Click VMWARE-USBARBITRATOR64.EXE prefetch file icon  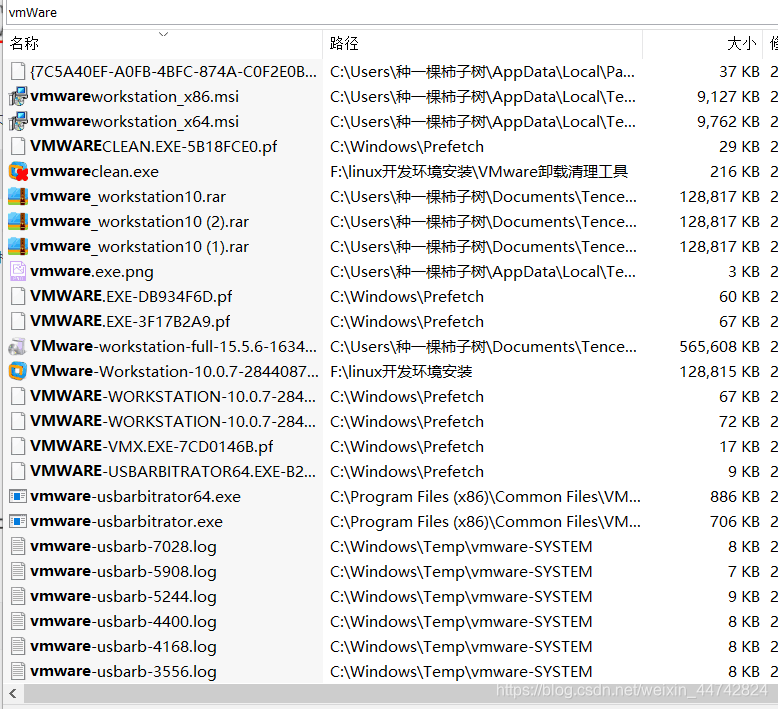tap(18, 471)
